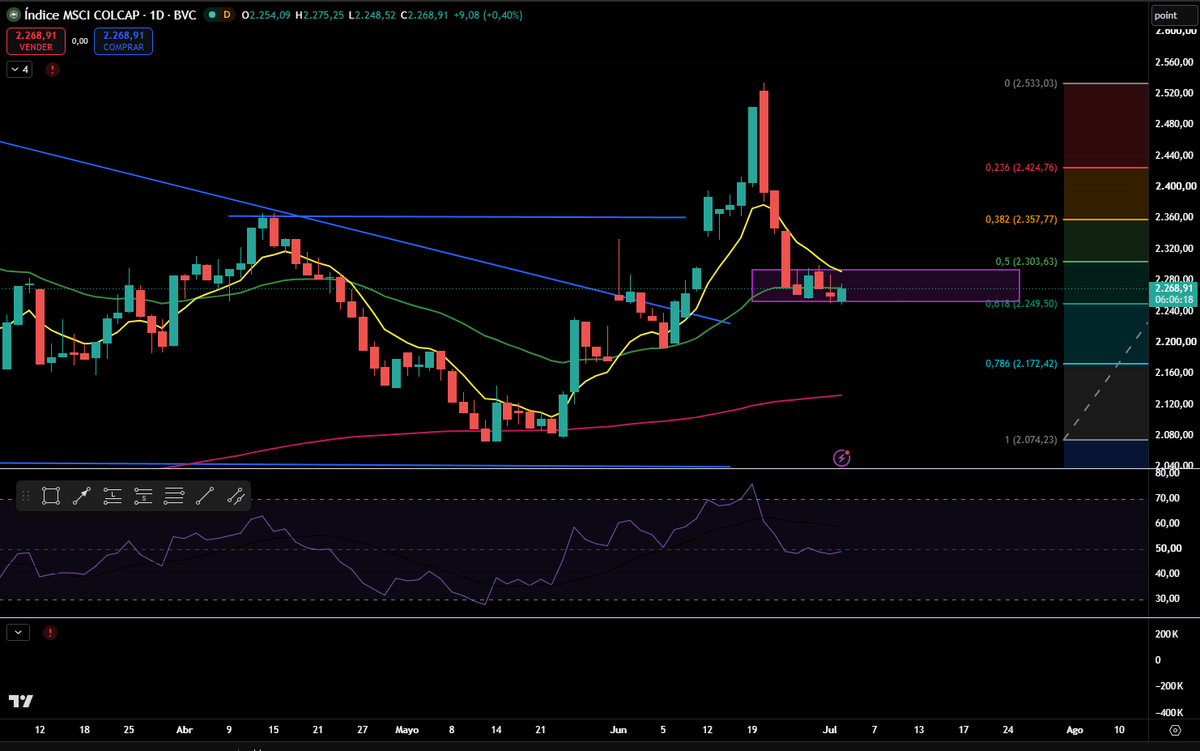Click the 200 K volume axis label
The height and width of the screenshot is (751, 1200).
(x=1169, y=635)
